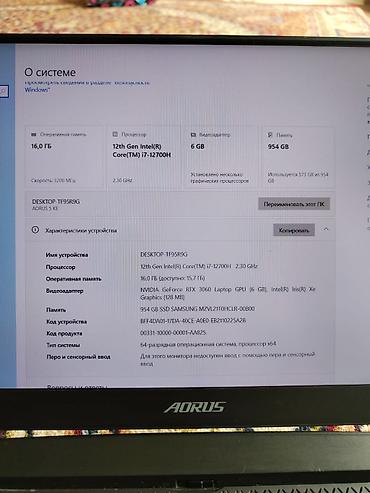This screenshot has width=370, height=493.
Task: Select the processor value with 2.30 GHz
Action: (199, 266)
